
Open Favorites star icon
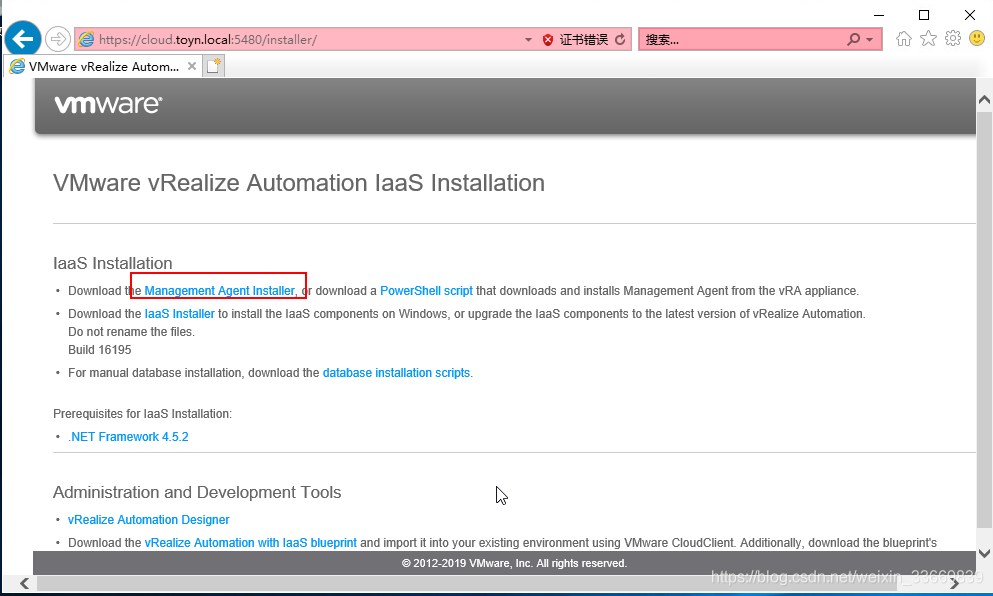click(928, 39)
